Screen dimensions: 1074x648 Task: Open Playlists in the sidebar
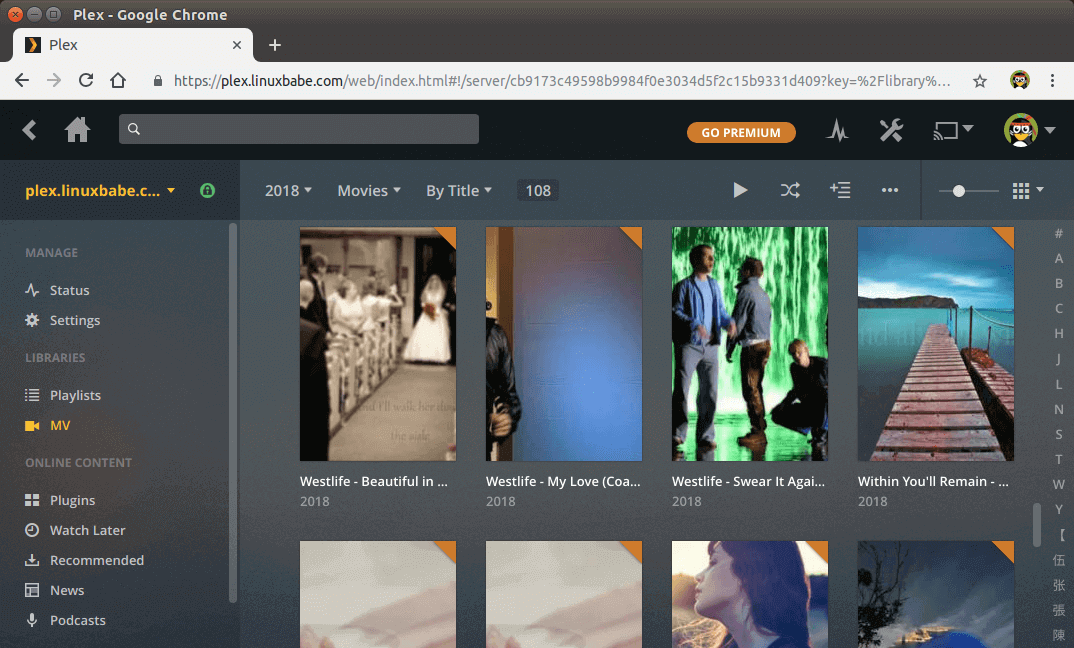click(75, 395)
